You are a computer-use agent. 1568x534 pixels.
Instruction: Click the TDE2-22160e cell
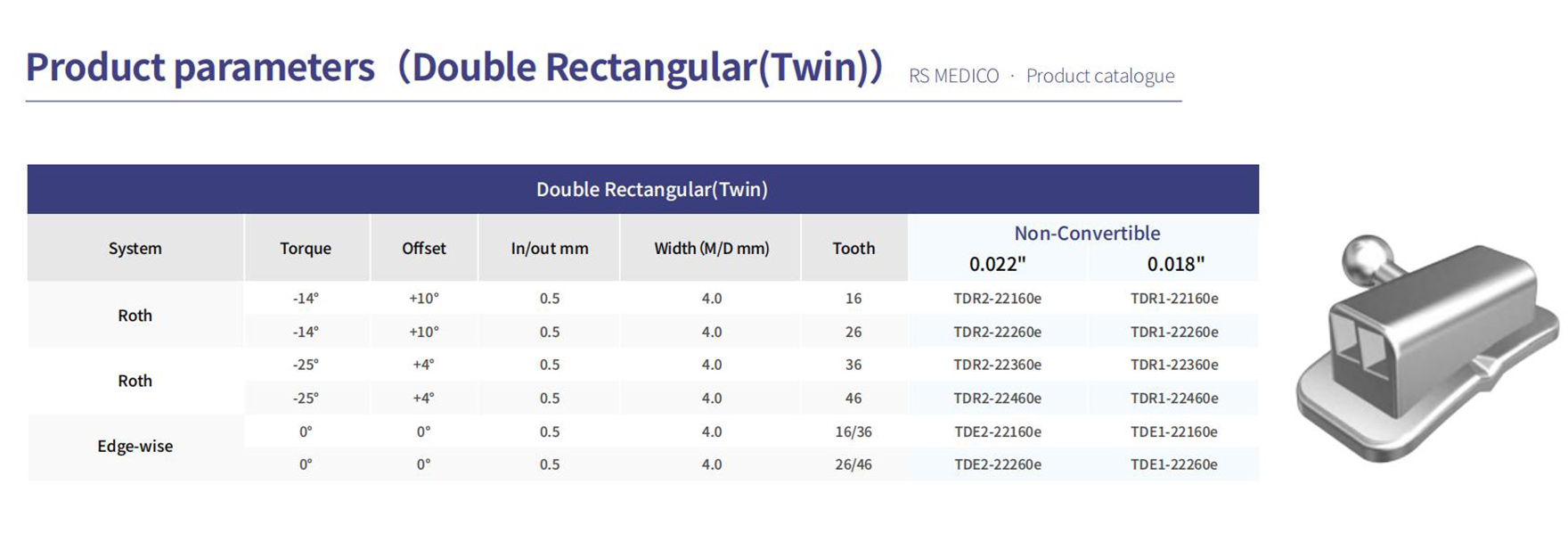[x=997, y=431]
